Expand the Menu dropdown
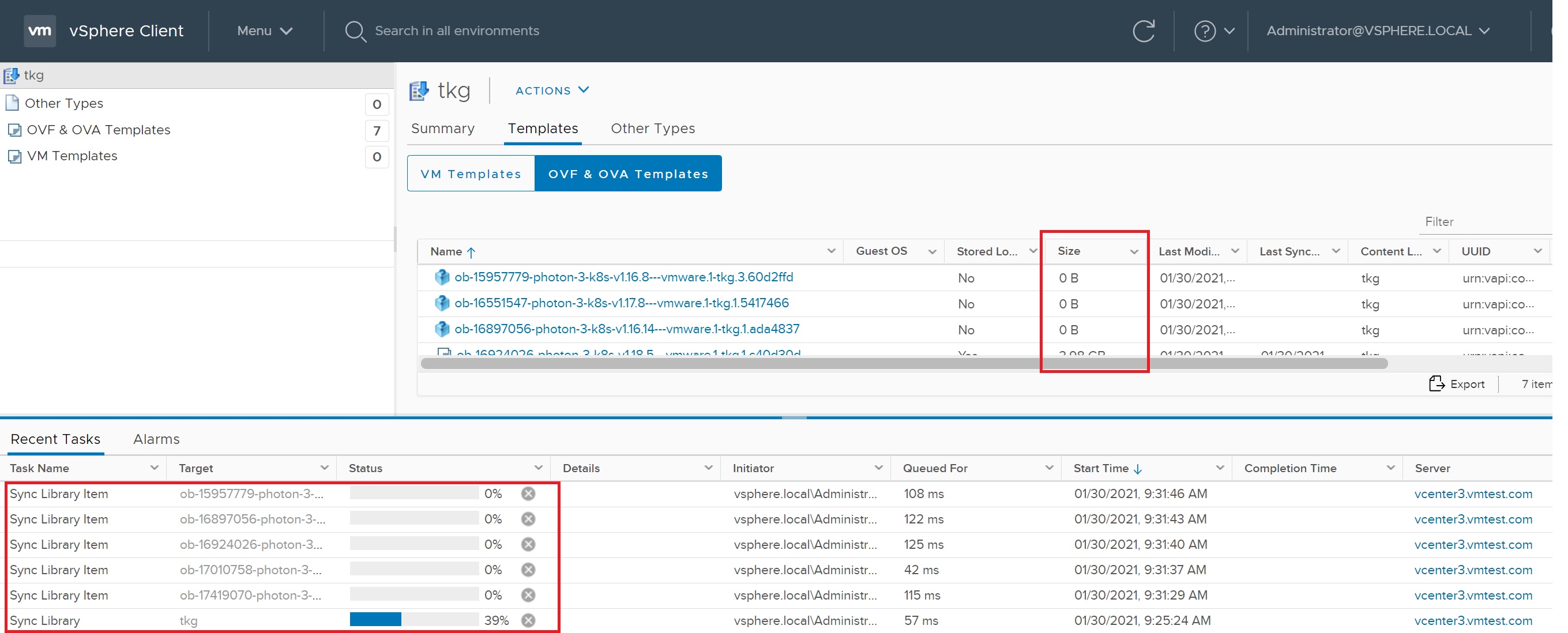 [264, 31]
